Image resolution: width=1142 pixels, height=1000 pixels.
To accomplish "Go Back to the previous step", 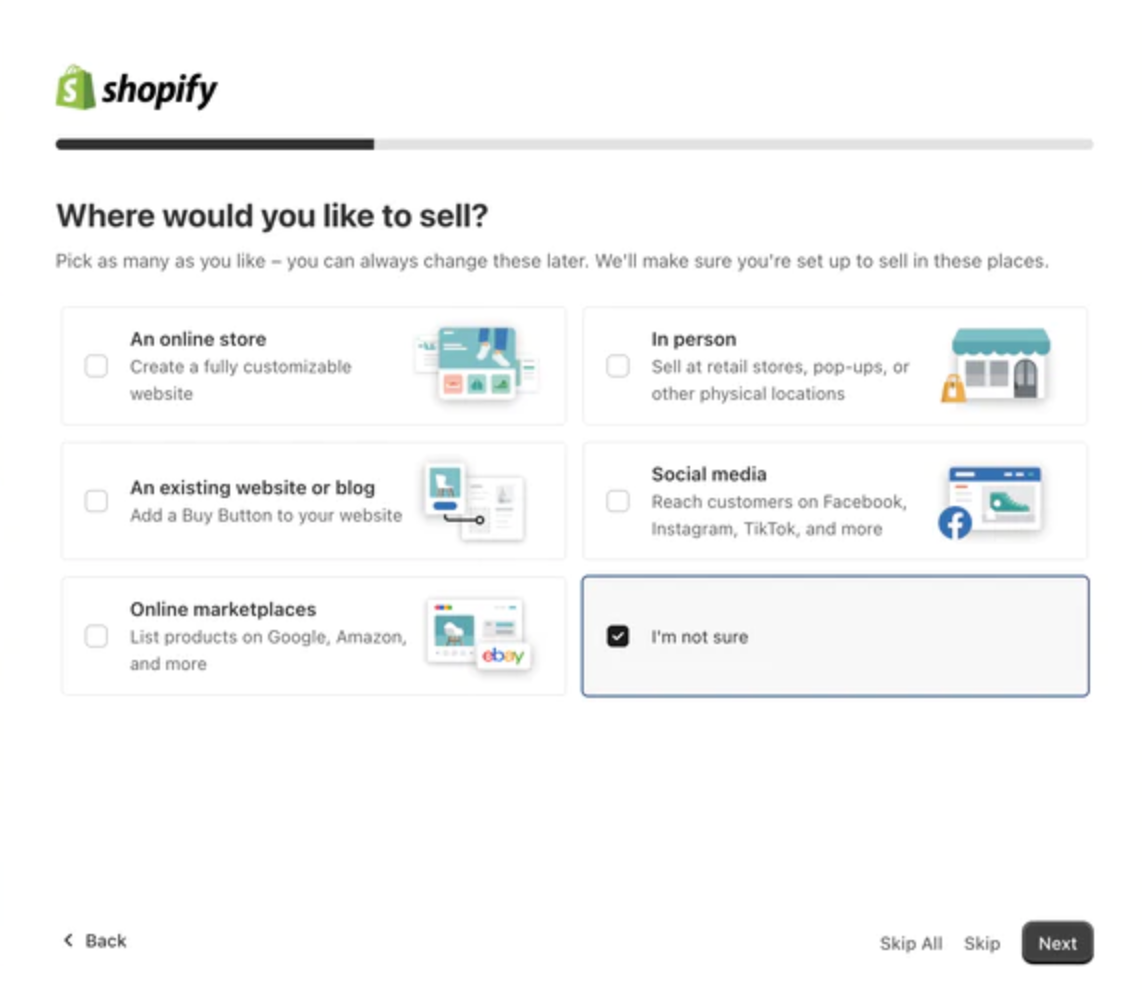I will click(95, 941).
